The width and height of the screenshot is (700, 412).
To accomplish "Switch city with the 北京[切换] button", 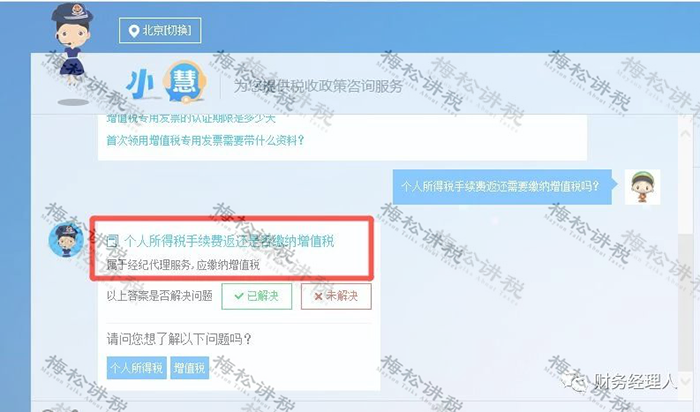I will pyautogui.click(x=160, y=30).
